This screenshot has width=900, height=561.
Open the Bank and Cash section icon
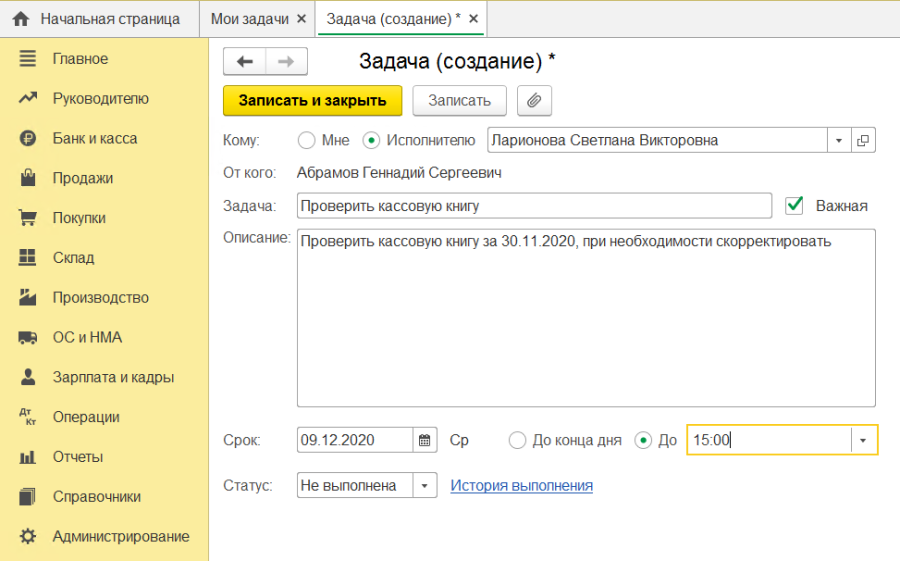click(28, 139)
